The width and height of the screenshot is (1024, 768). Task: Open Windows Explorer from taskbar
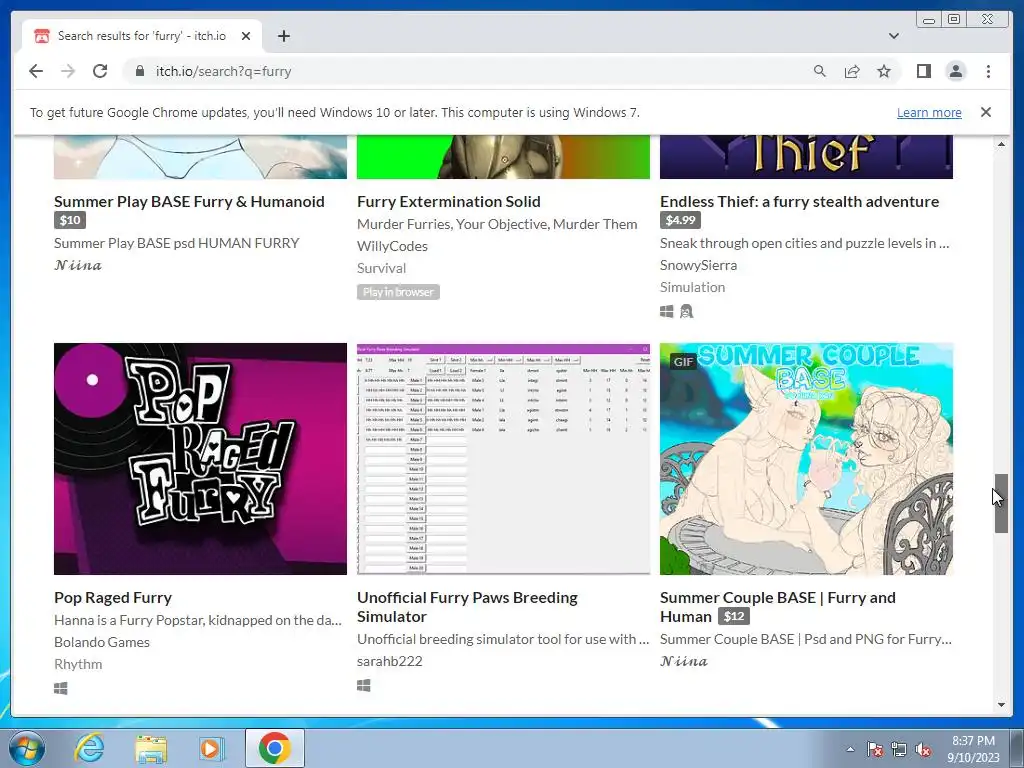point(151,748)
